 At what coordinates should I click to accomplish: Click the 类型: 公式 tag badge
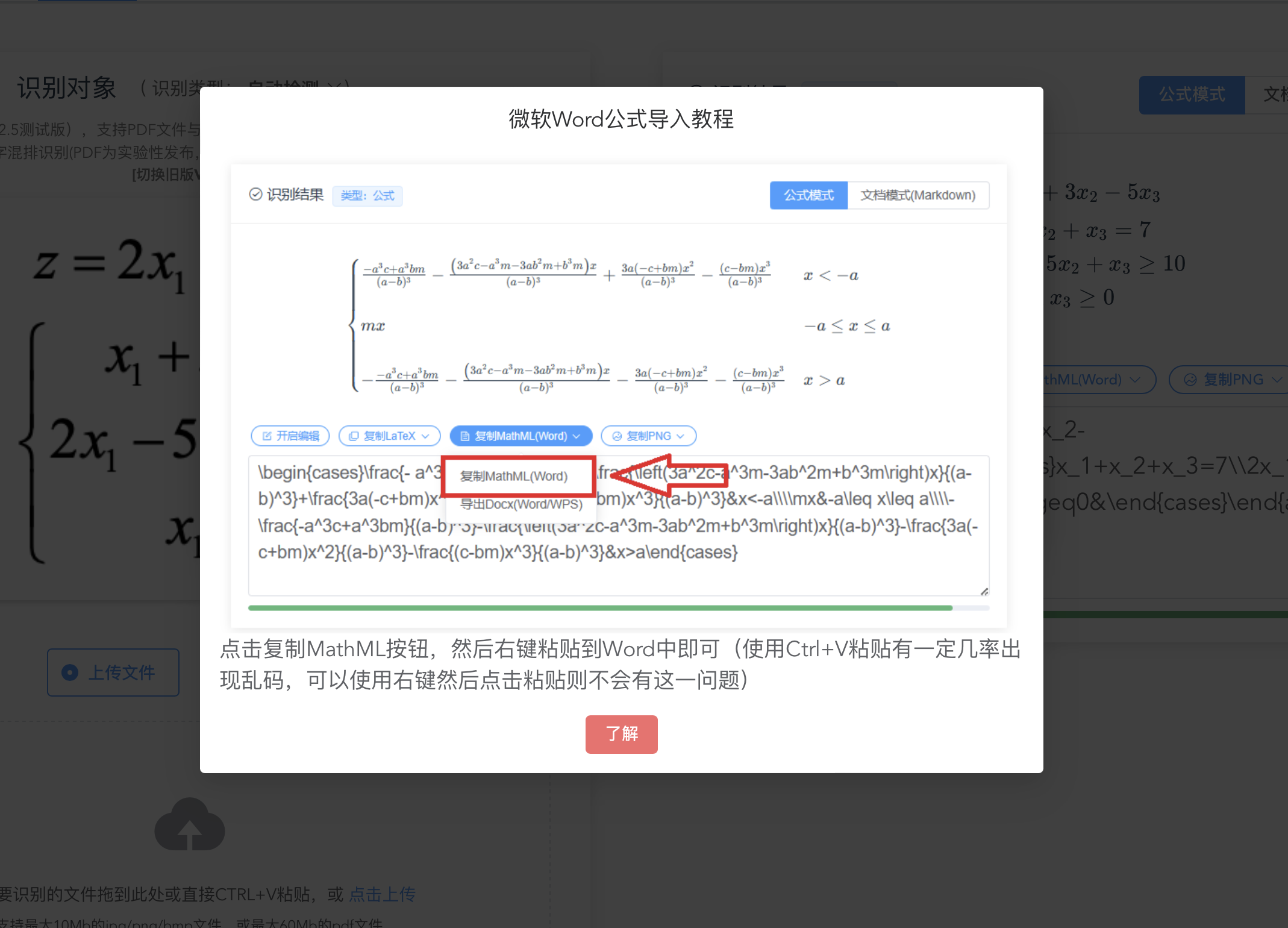(367, 195)
